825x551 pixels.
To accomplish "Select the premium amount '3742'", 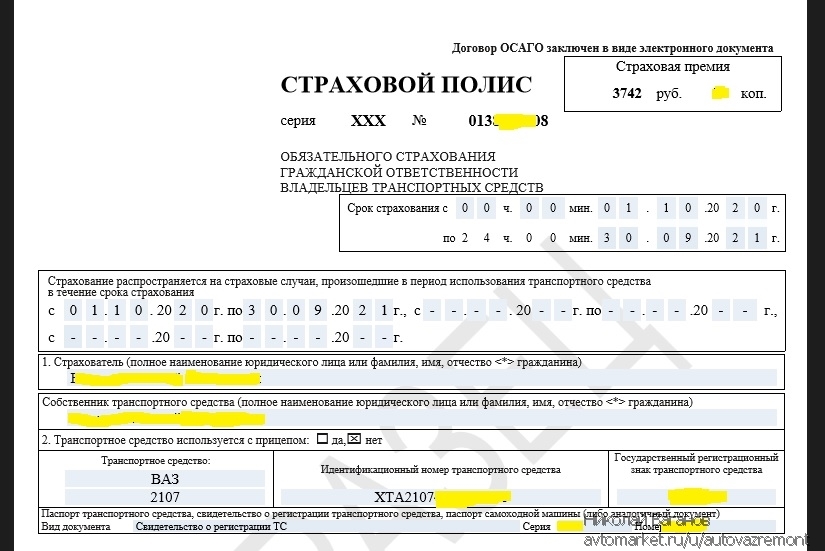I will pyautogui.click(x=627, y=94).
